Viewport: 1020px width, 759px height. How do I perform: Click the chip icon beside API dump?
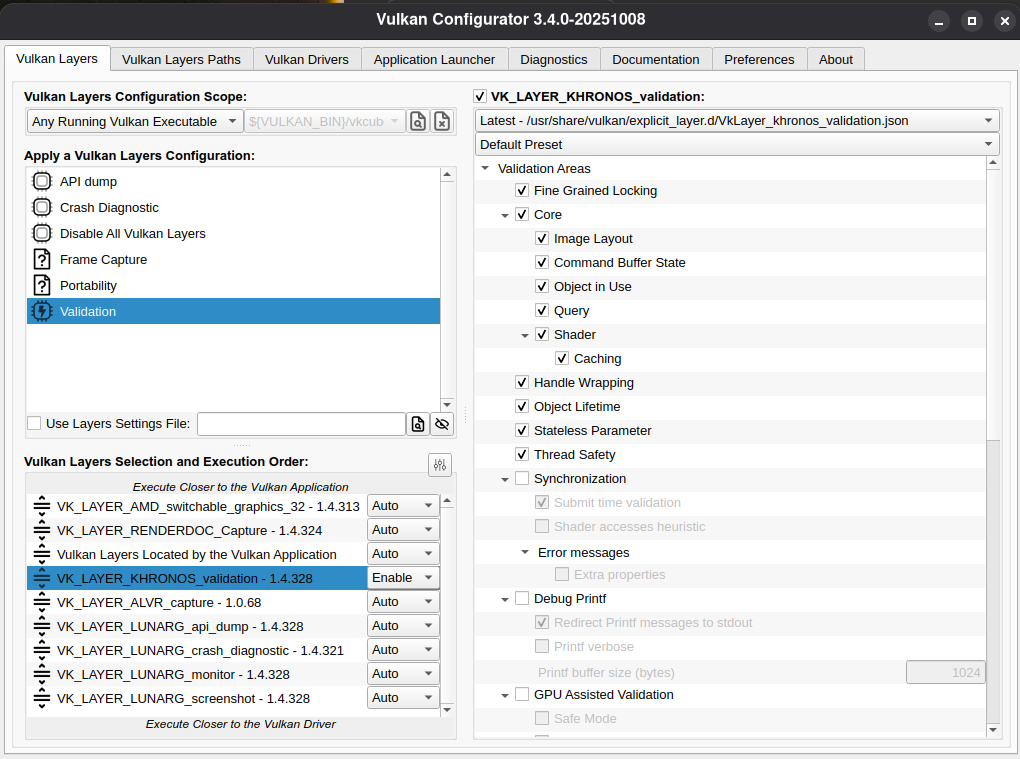(42, 182)
